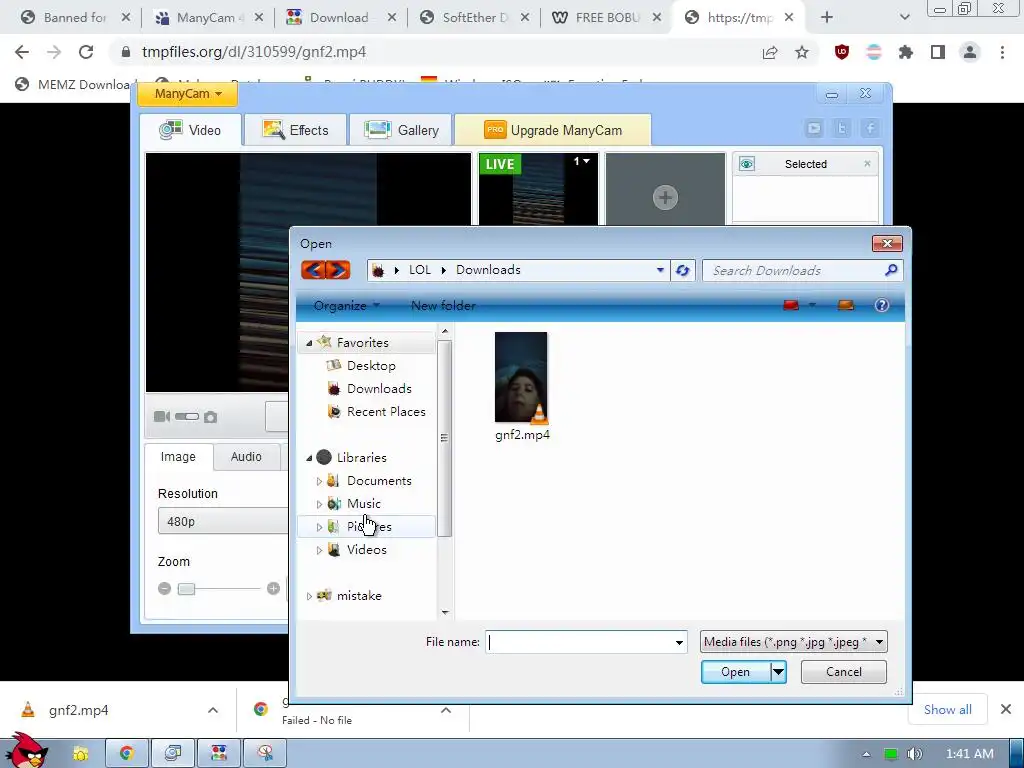Screen dimensions: 1024x768
Task: Click the YouTube icon in ManyCam
Action: click(814, 129)
